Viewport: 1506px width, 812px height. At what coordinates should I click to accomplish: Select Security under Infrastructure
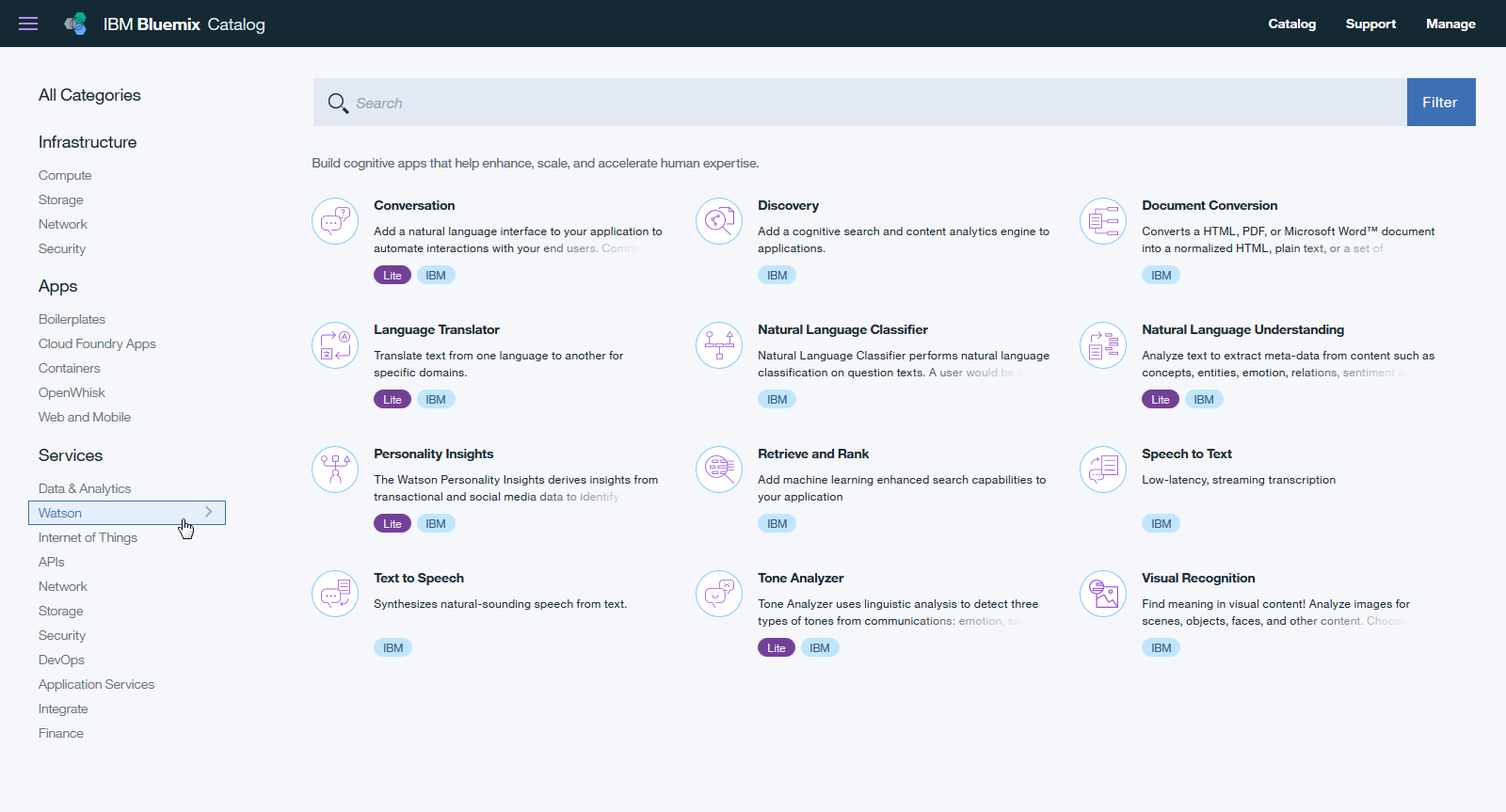click(62, 248)
